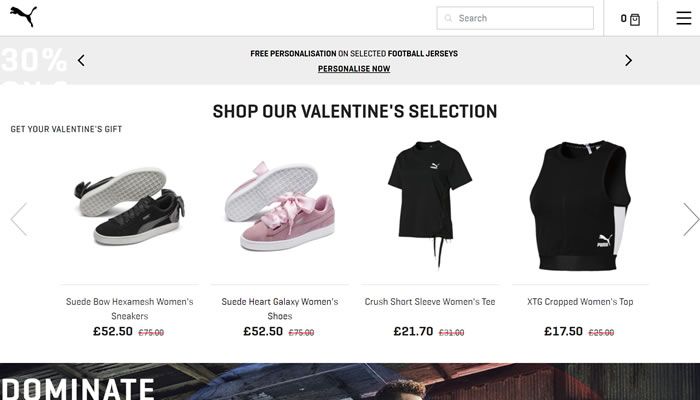Screen dimensions: 700x400
Task: Click Suede Heart Galaxy Women's Shoes title
Action: coord(279,308)
